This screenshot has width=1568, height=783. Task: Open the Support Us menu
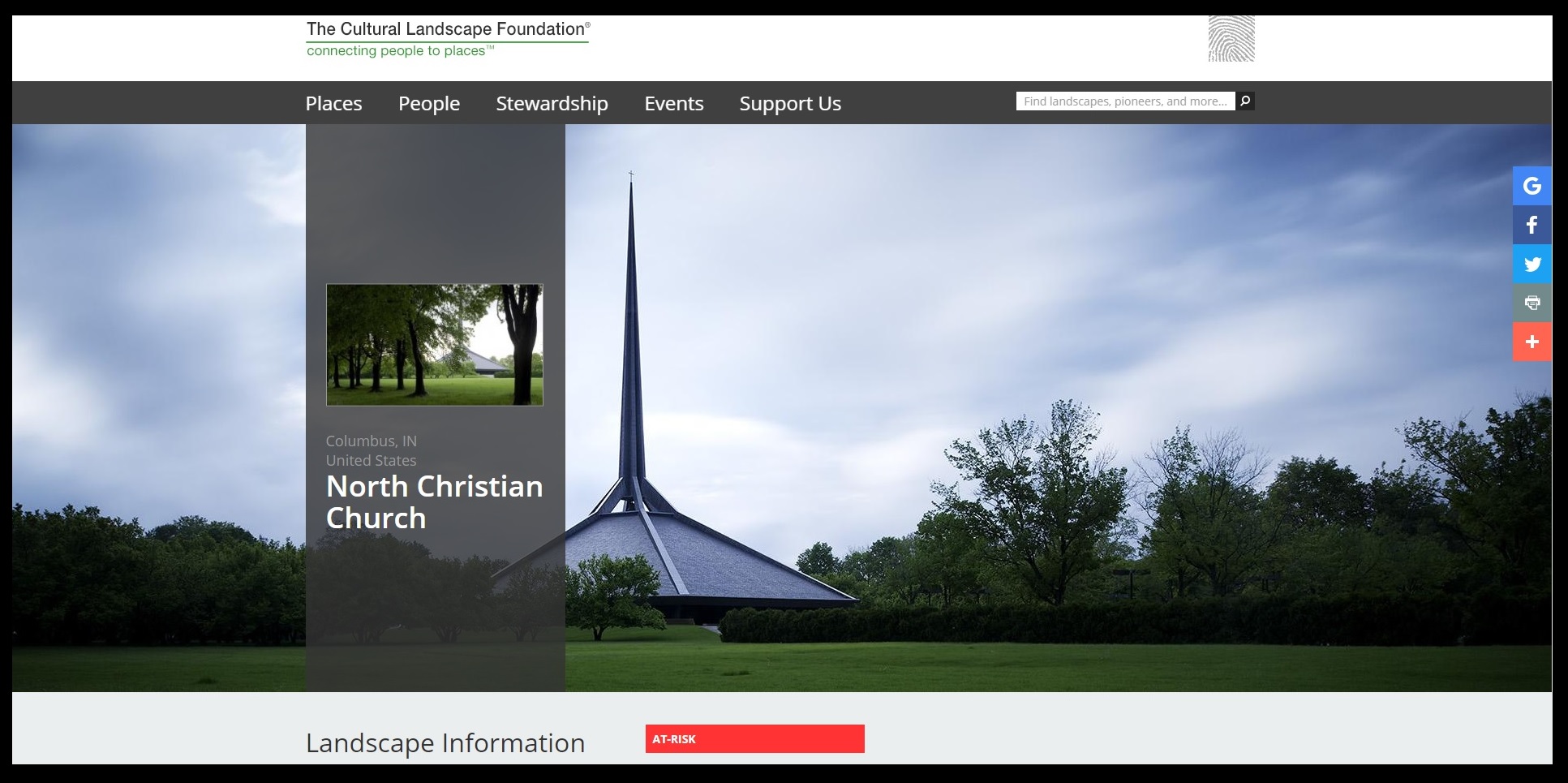click(x=790, y=103)
